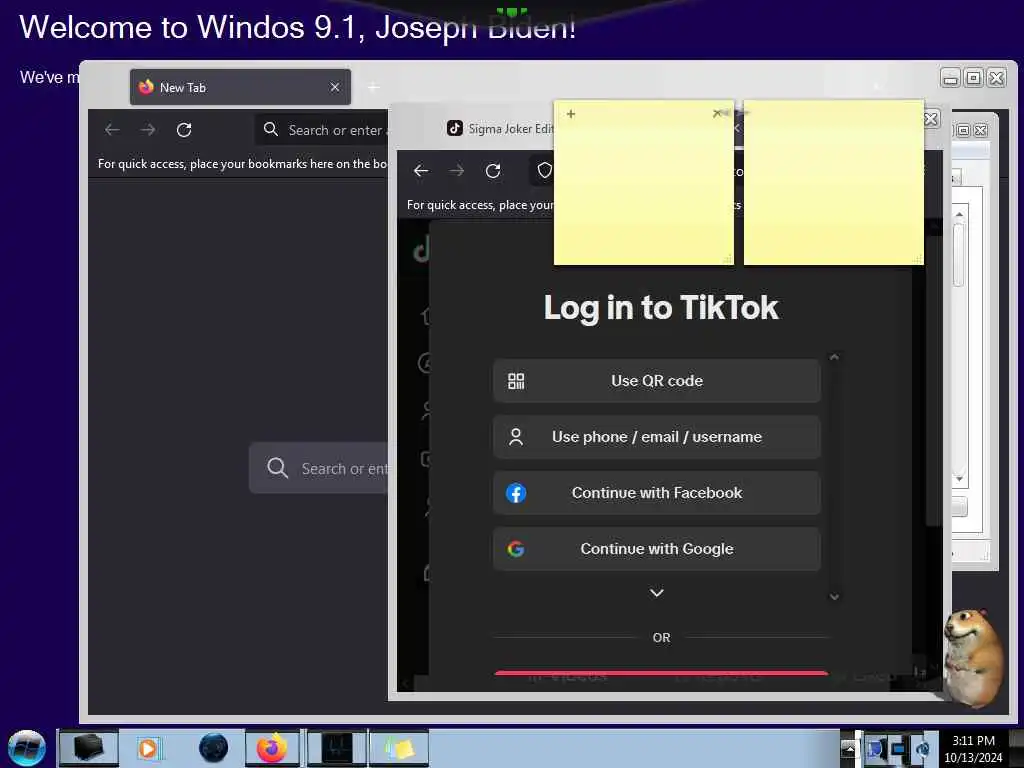Delete the left sticky note
This screenshot has width=1024, height=768.
[717, 114]
